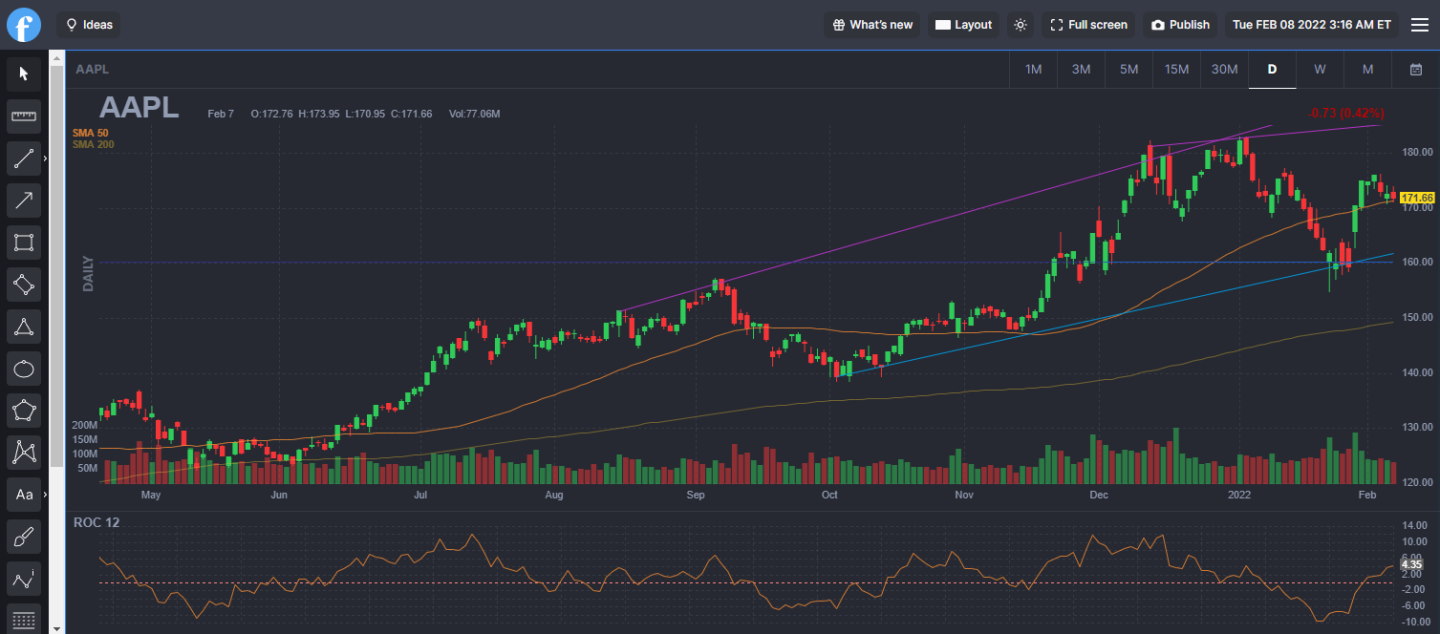Select the mouse pointer tool
1440x634 pixels.
[x=24, y=74]
